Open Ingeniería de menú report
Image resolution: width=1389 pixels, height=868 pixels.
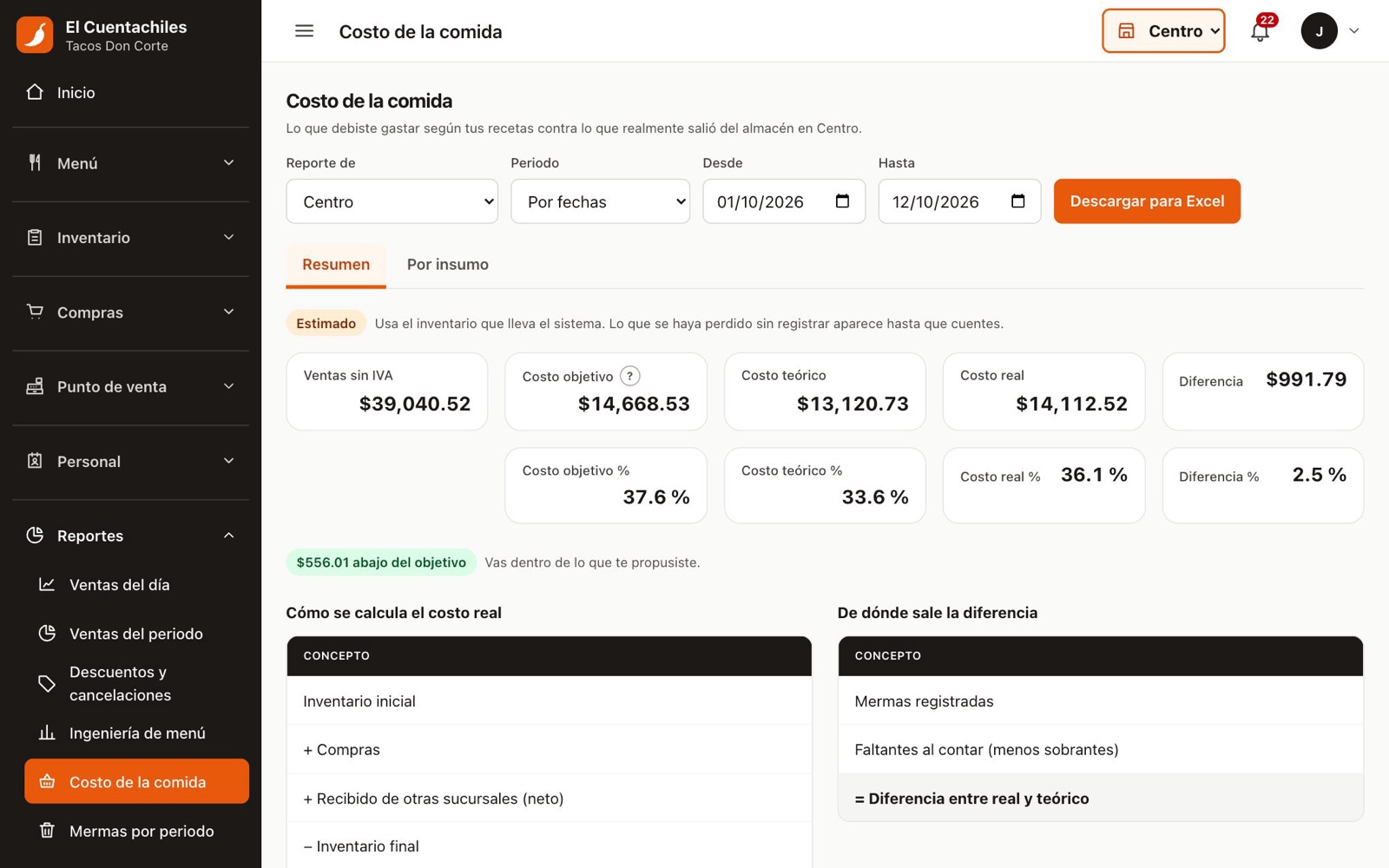pos(136,733)
